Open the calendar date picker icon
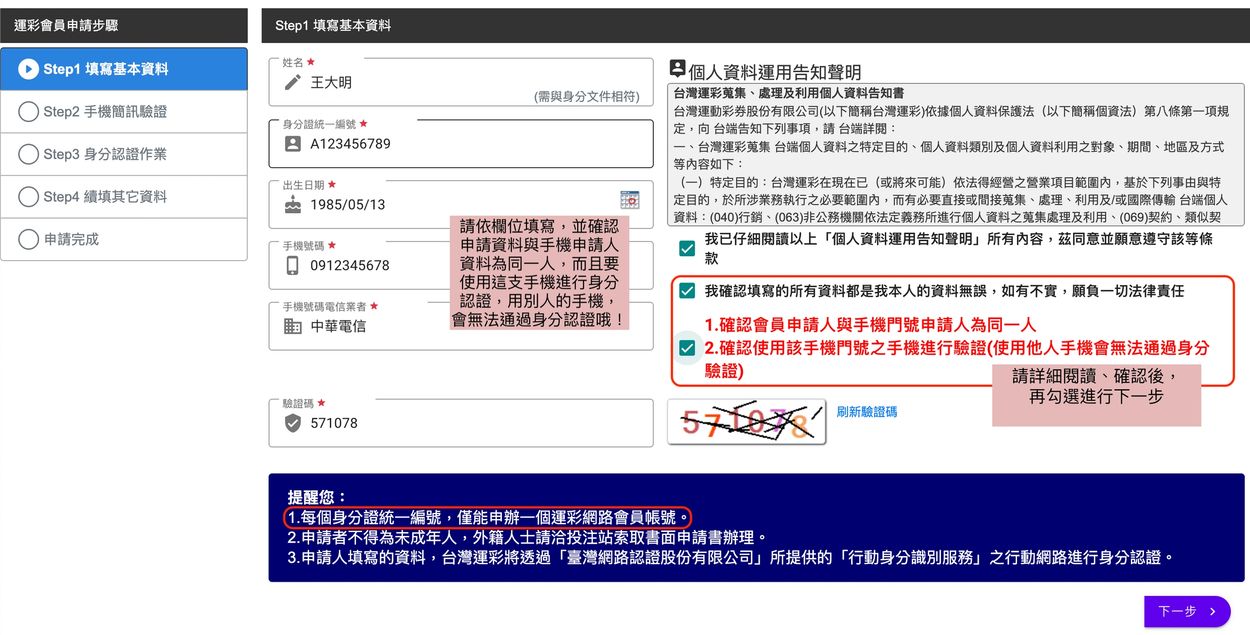 (629, 199)
